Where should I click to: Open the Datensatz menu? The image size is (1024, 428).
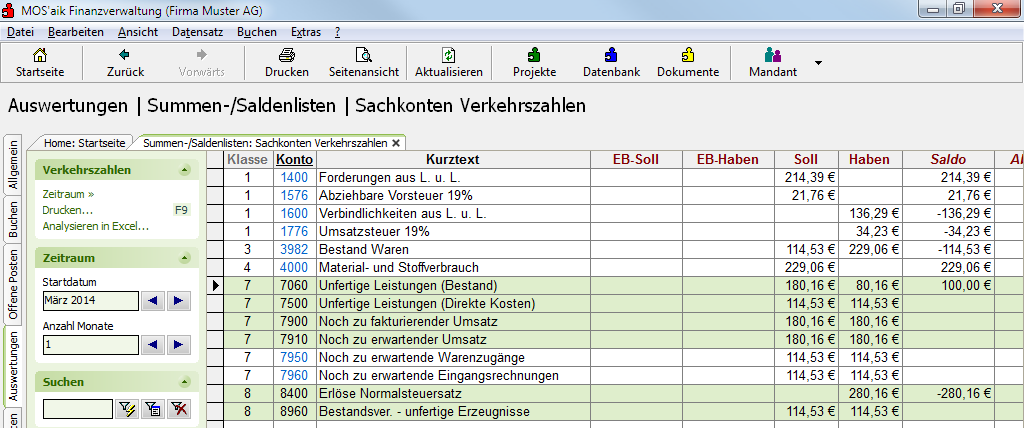pos(198,32)
